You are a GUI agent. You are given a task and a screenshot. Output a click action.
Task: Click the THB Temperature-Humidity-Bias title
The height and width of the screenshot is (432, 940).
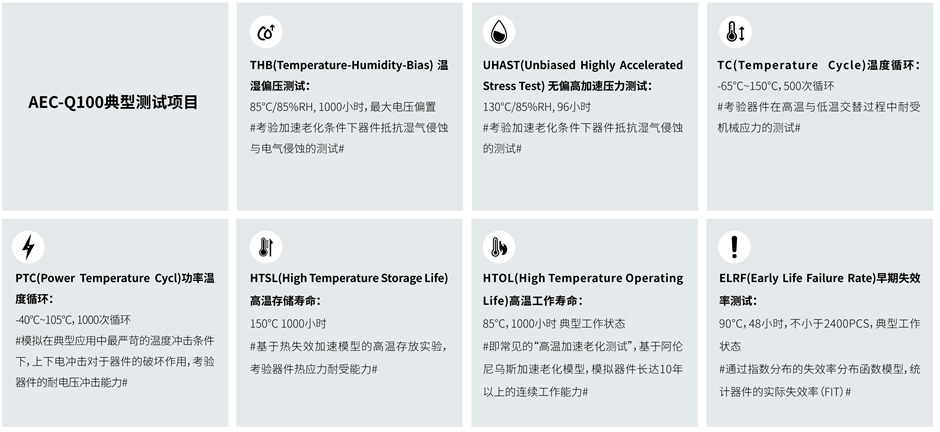(x=349, y=75)
